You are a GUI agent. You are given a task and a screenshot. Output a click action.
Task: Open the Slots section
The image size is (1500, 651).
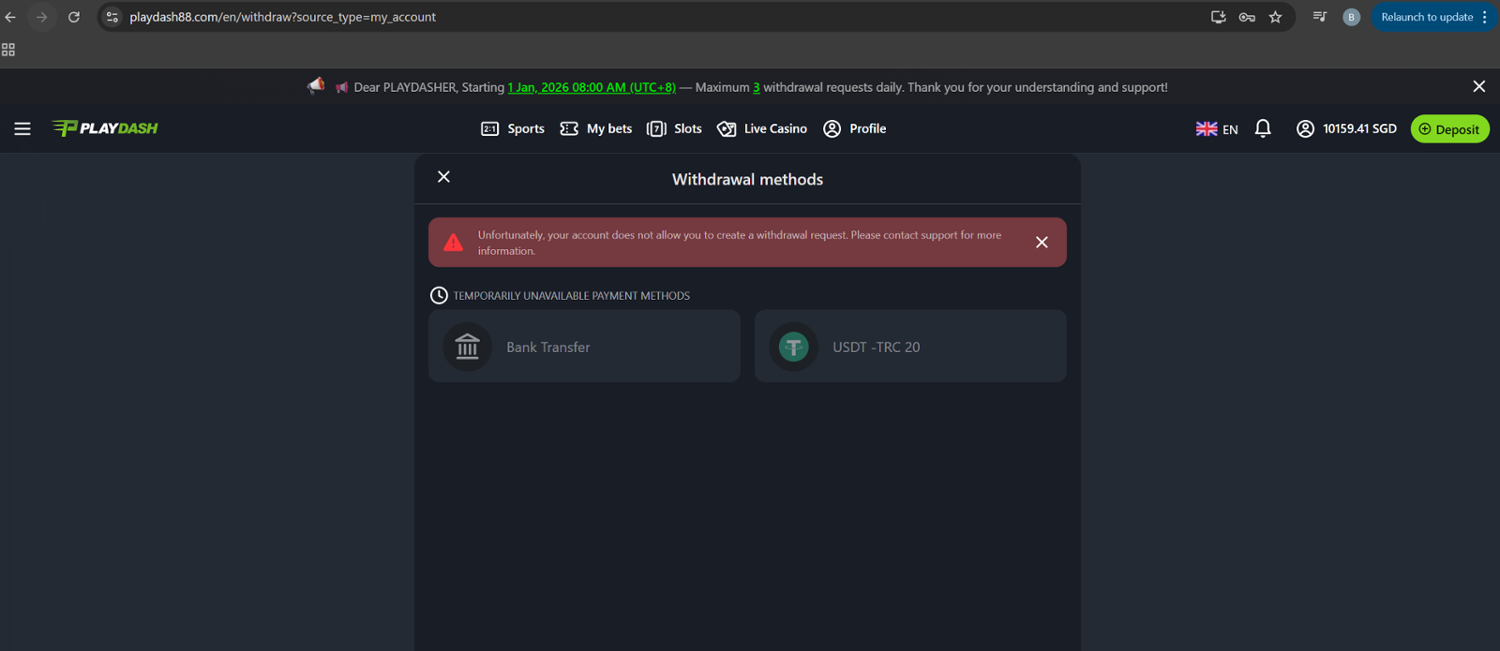point(674,129)
